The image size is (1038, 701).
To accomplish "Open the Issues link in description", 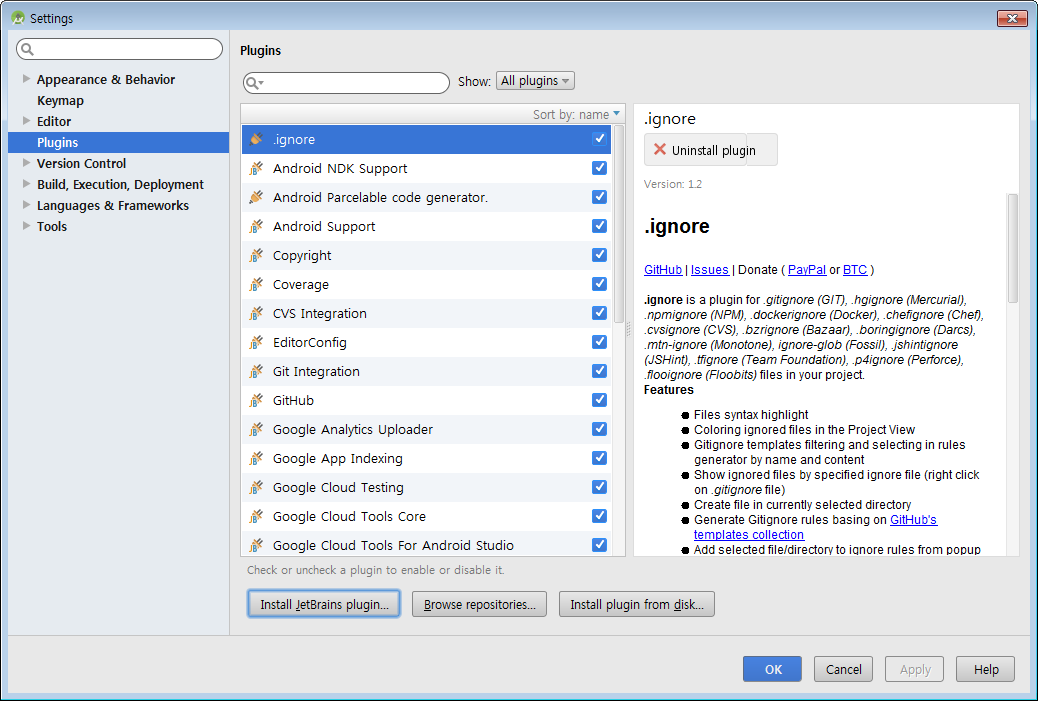I will pyautogui.click(x=710, y=269).
